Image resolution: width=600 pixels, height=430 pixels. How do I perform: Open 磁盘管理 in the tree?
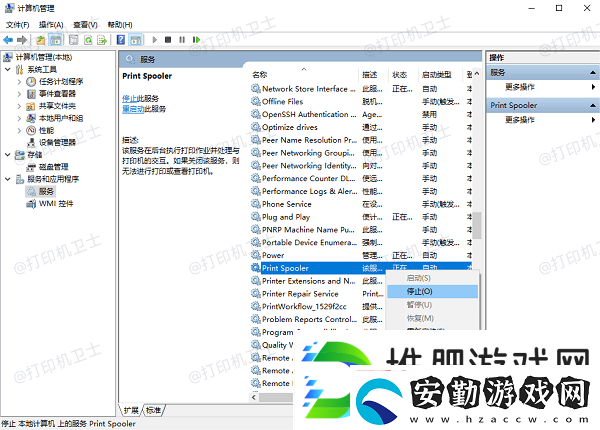[x=54, y=167]
